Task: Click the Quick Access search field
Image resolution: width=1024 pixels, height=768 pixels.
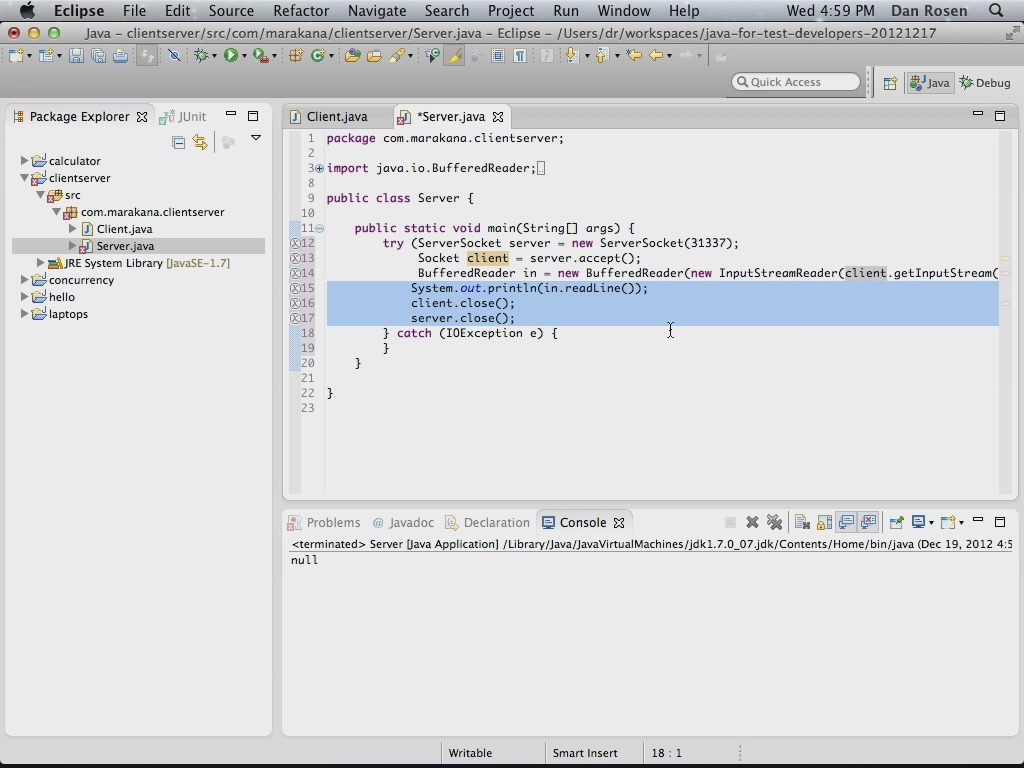Action: 796,82
